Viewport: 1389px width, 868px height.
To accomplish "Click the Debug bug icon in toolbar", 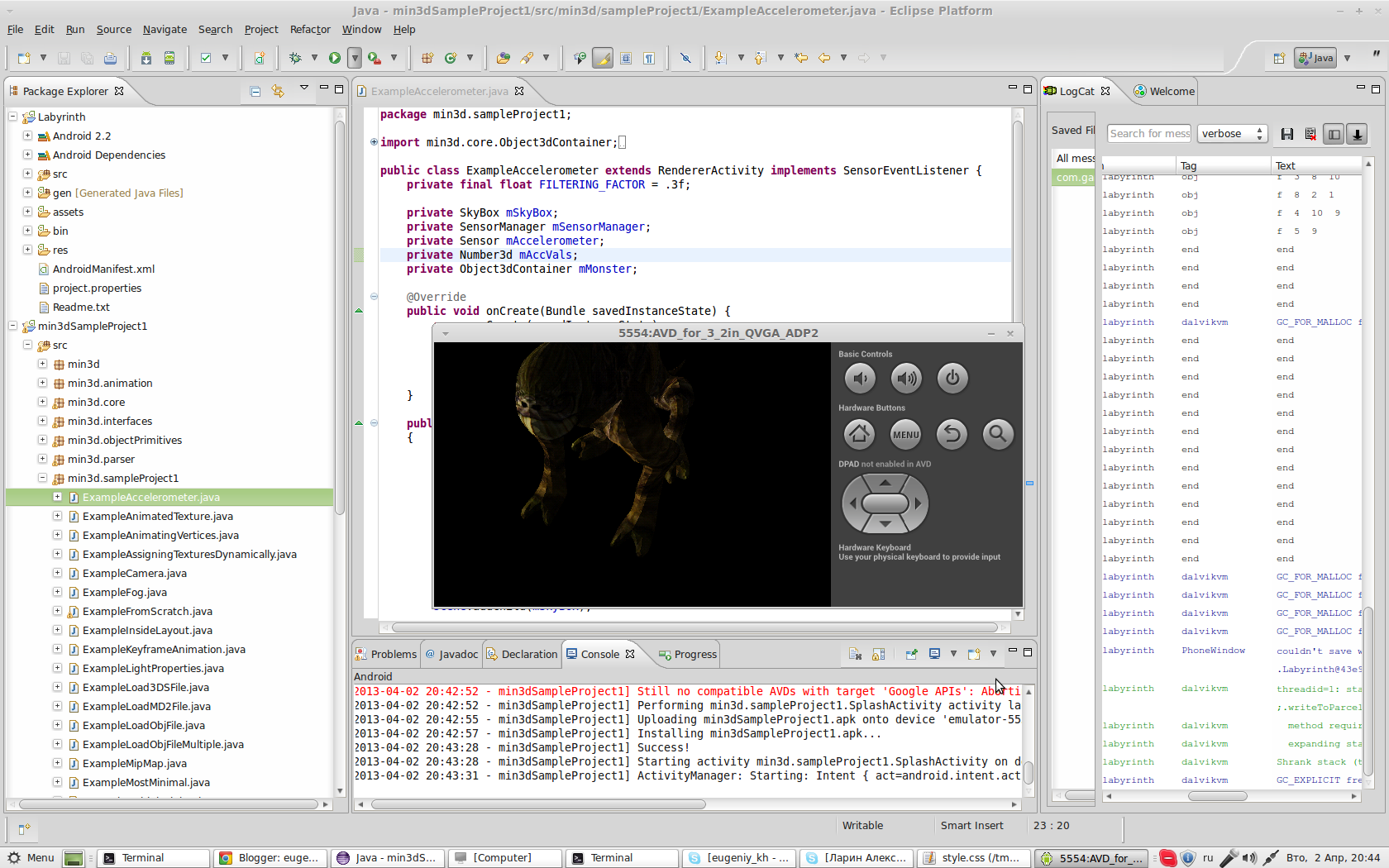I will pyautogui.click(x=295, y=58).
